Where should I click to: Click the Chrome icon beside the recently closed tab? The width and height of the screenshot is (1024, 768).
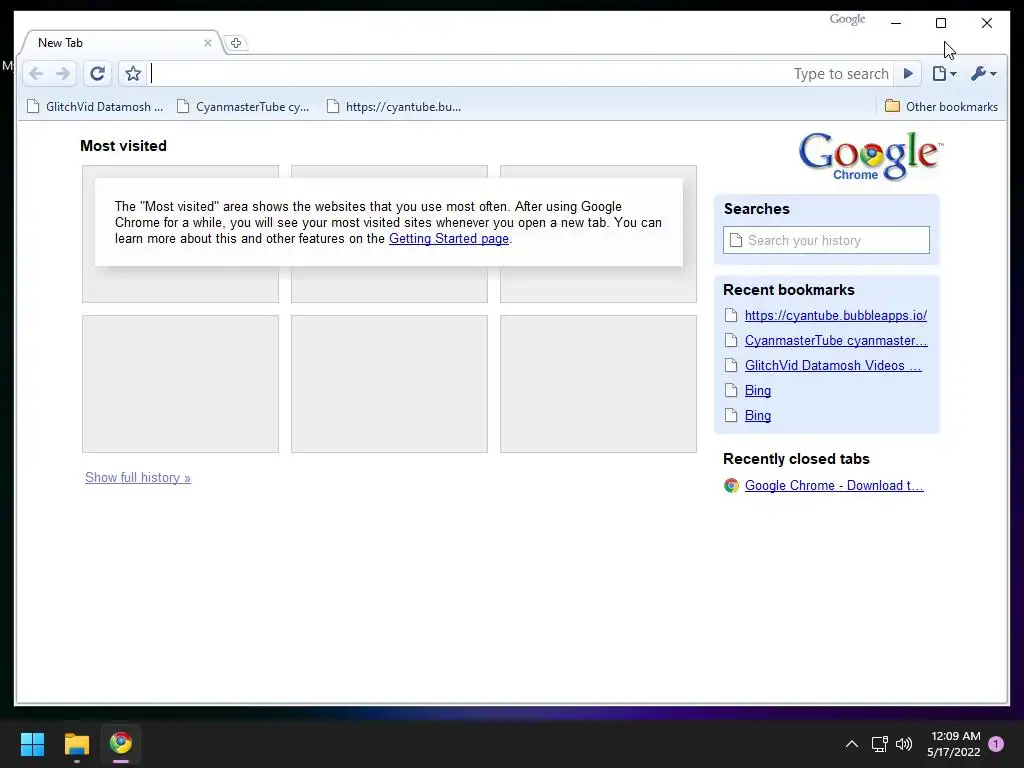pos(731,485)
